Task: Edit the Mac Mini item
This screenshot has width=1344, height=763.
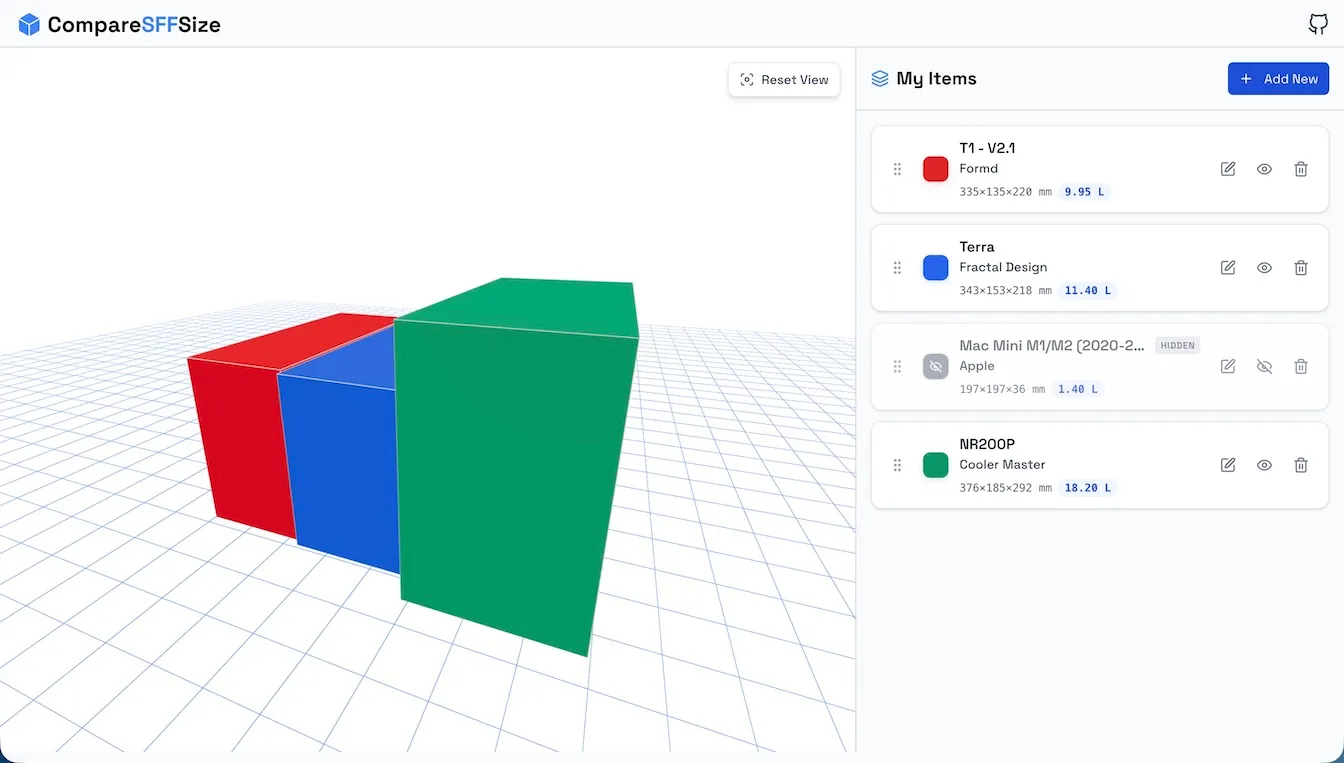Action: point(1228,367)
